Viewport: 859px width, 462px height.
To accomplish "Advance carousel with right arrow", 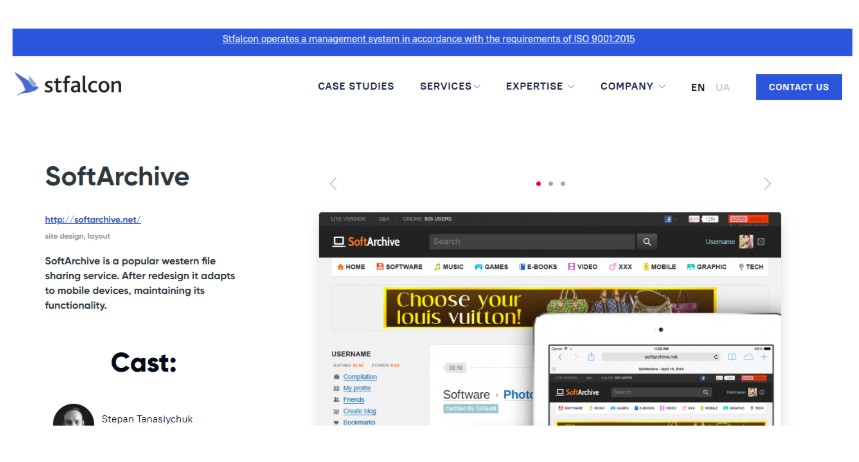I will (x=767, y=184).
